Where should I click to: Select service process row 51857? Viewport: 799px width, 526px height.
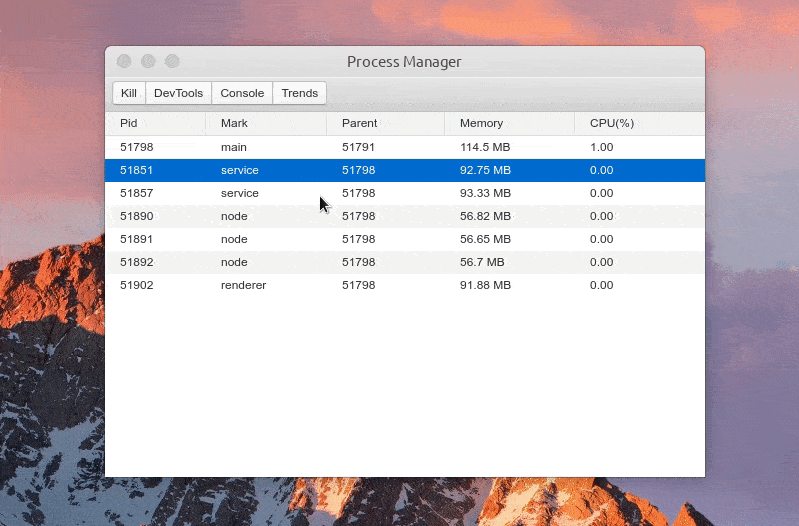[x=405, y=193]
